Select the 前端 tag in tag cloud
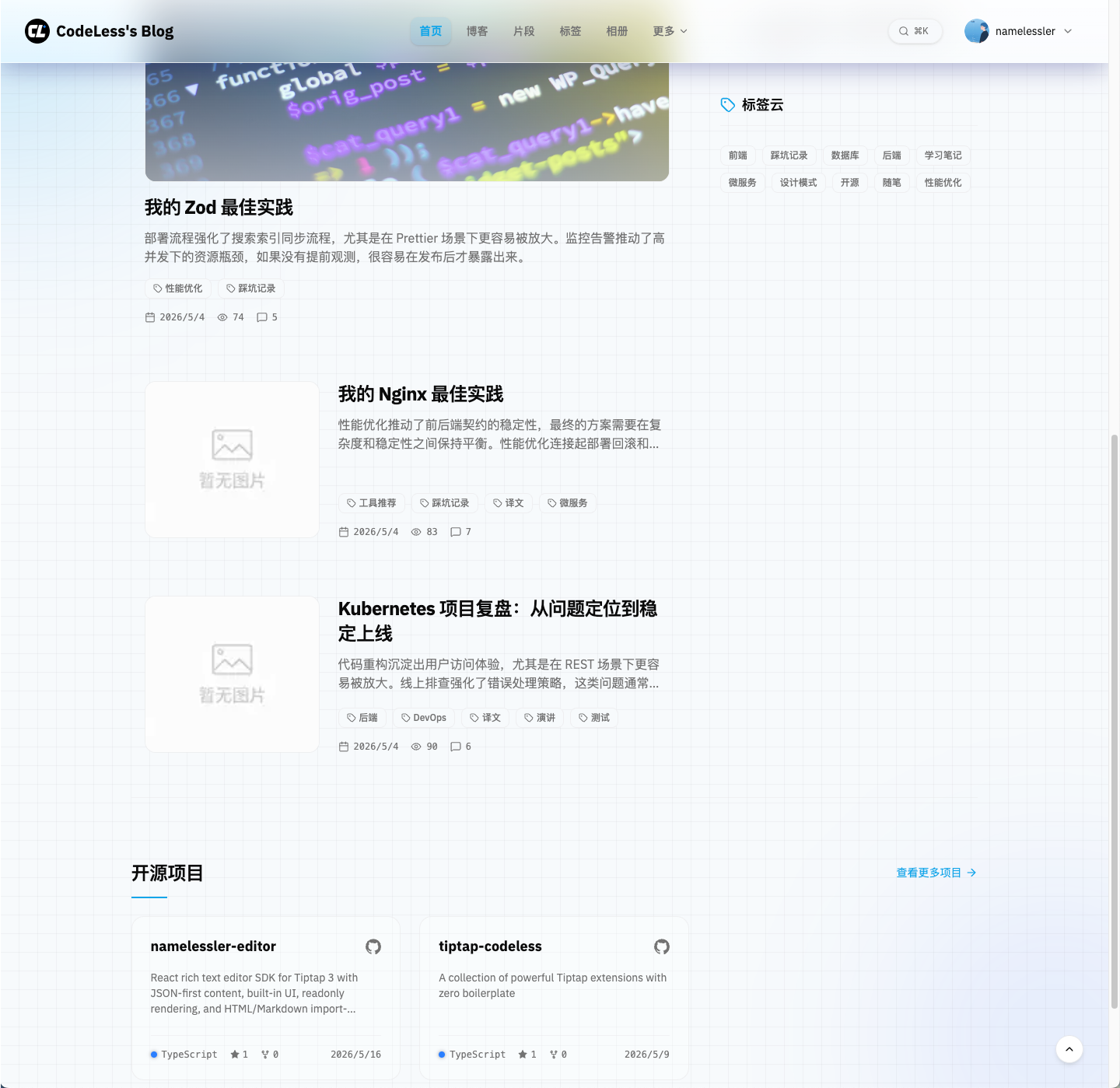 pyautogui.click(x=738, y=156)
